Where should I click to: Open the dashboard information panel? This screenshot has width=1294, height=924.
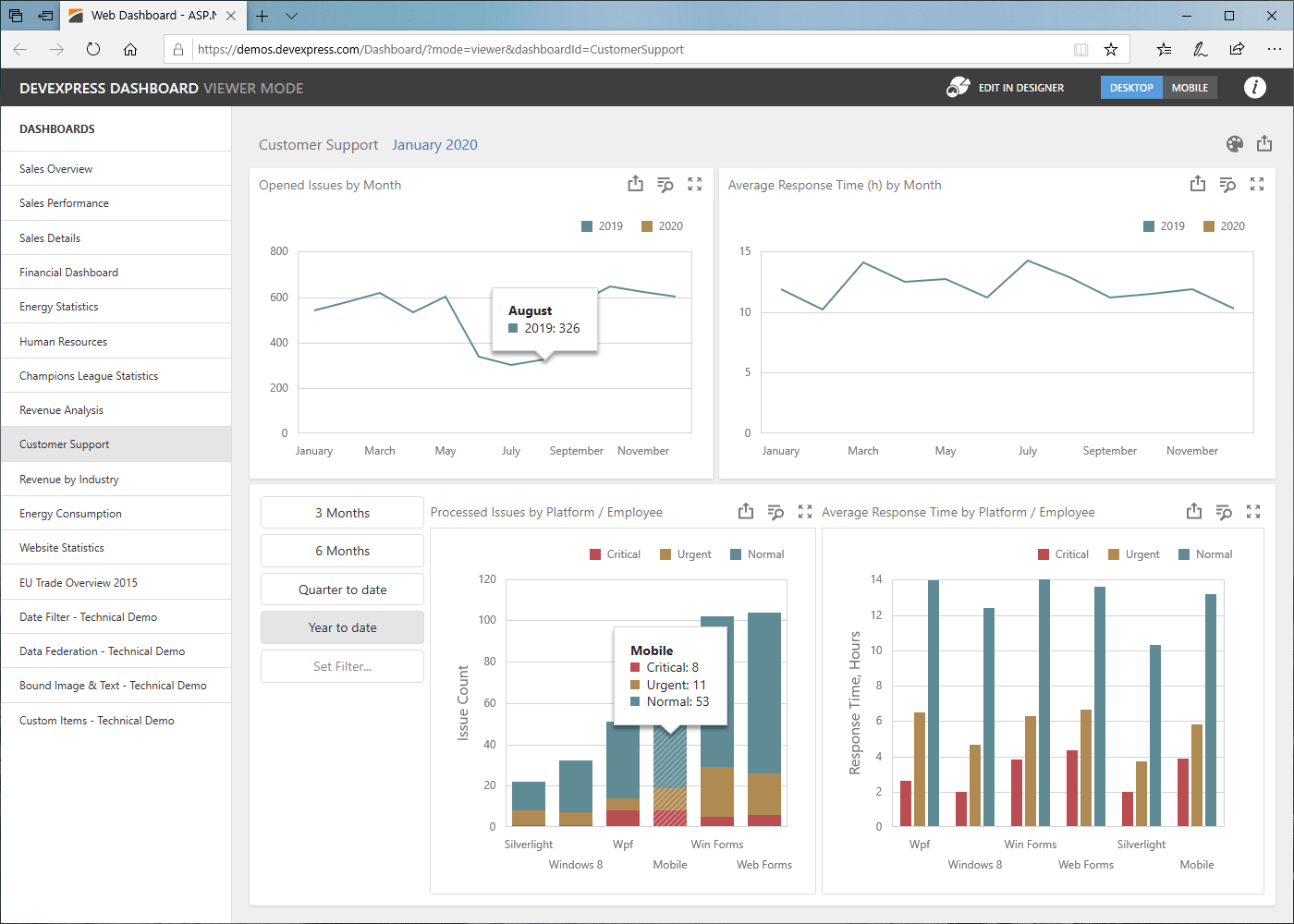[x=1255, y=88]
